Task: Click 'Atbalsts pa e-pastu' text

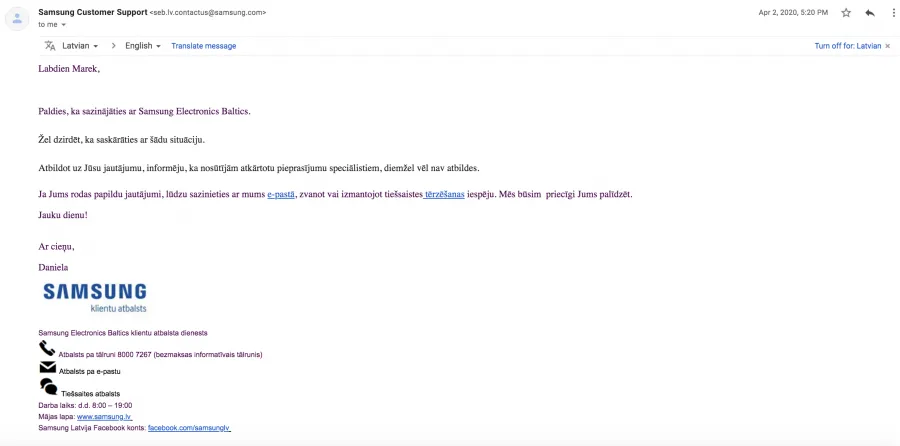Action: (x=90, y=371)
